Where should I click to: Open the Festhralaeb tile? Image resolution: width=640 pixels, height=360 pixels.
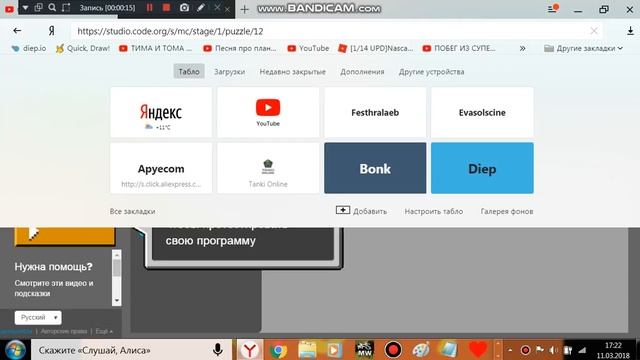tap(375, 112)
